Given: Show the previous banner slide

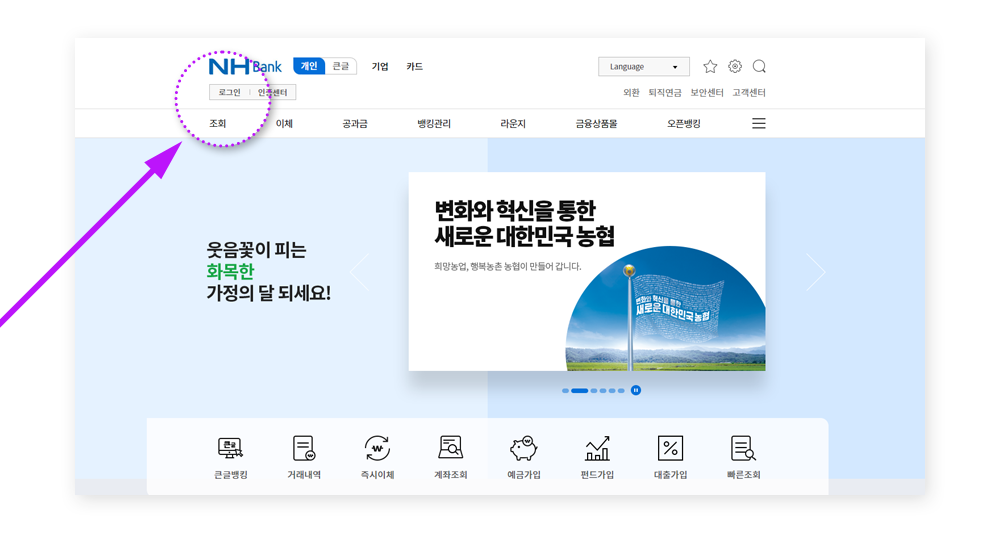Looking at the screenshot, I should tap(360, 272).
